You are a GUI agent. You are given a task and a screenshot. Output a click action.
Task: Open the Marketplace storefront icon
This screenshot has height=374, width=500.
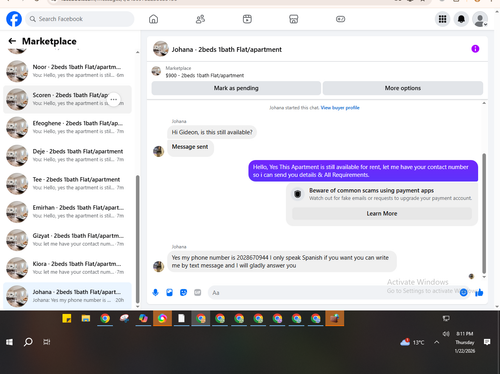[x=294, y=19]
